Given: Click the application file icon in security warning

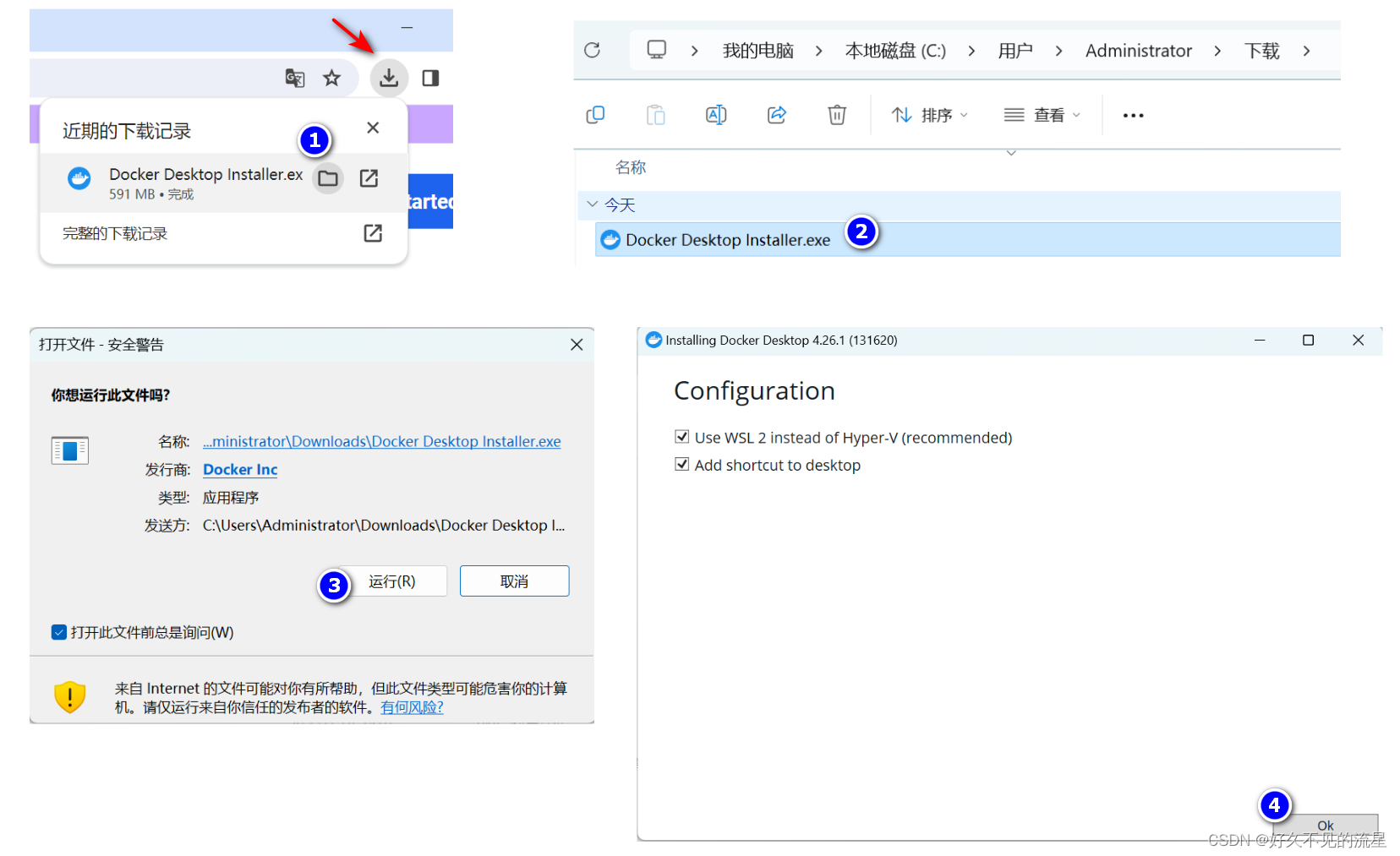Looking at the screenshot, I should [x=69, y=450].
